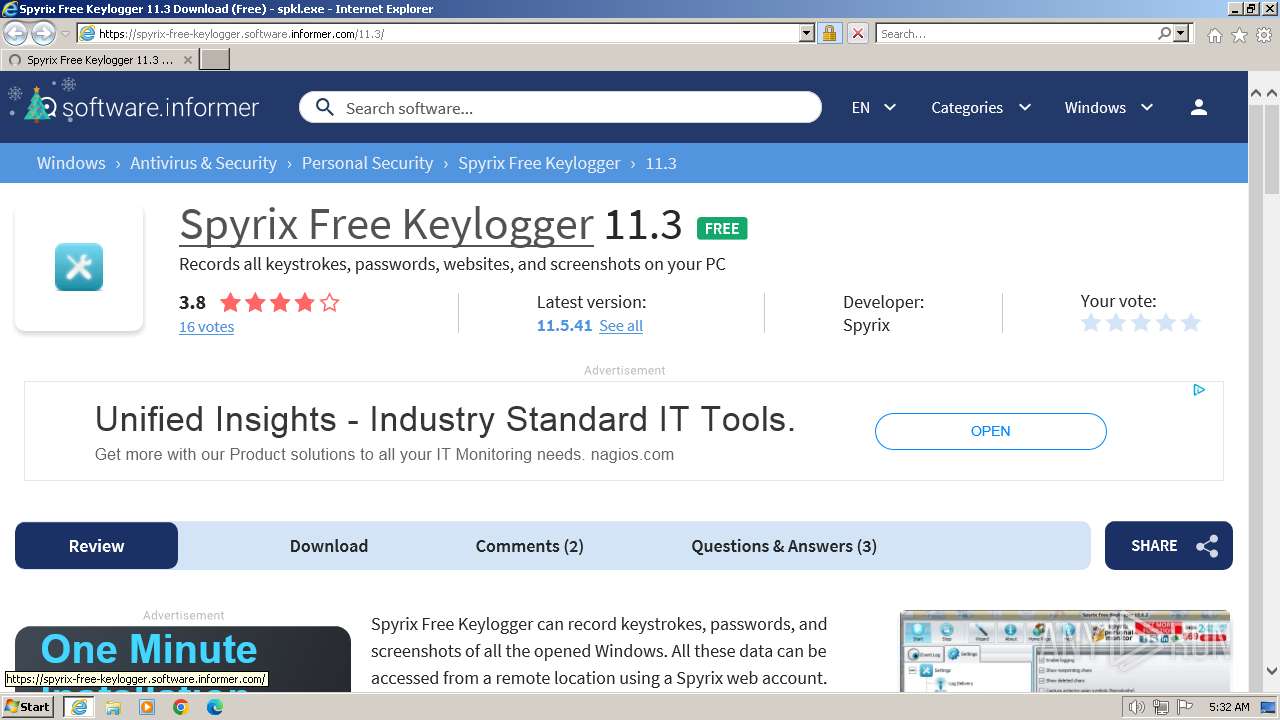Switch to the Review tab

coord(96,546)
